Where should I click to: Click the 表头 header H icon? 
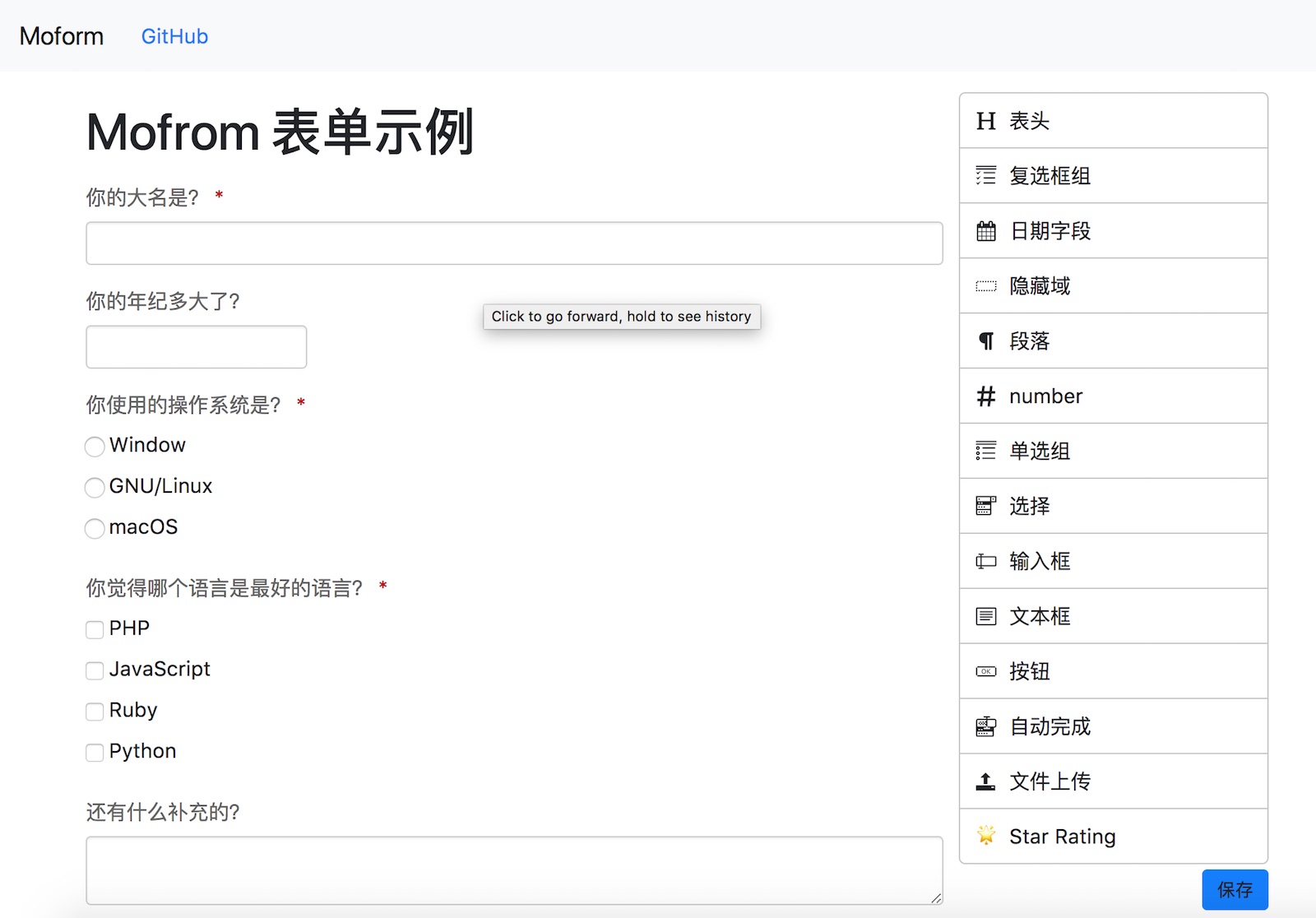tap(985, 121)
